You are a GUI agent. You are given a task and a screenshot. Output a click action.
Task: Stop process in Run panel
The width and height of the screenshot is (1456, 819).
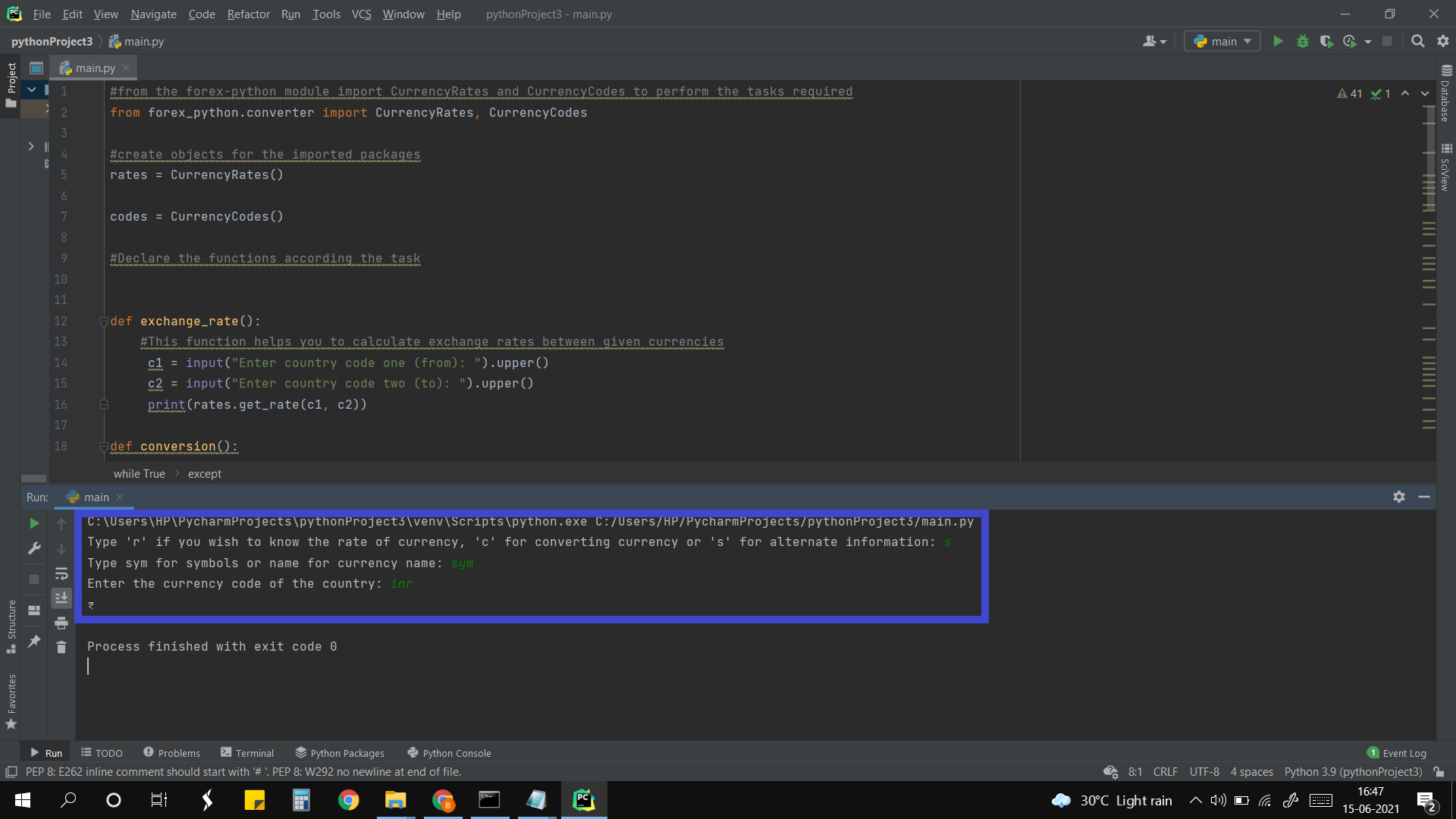click(x=34, y=579)
